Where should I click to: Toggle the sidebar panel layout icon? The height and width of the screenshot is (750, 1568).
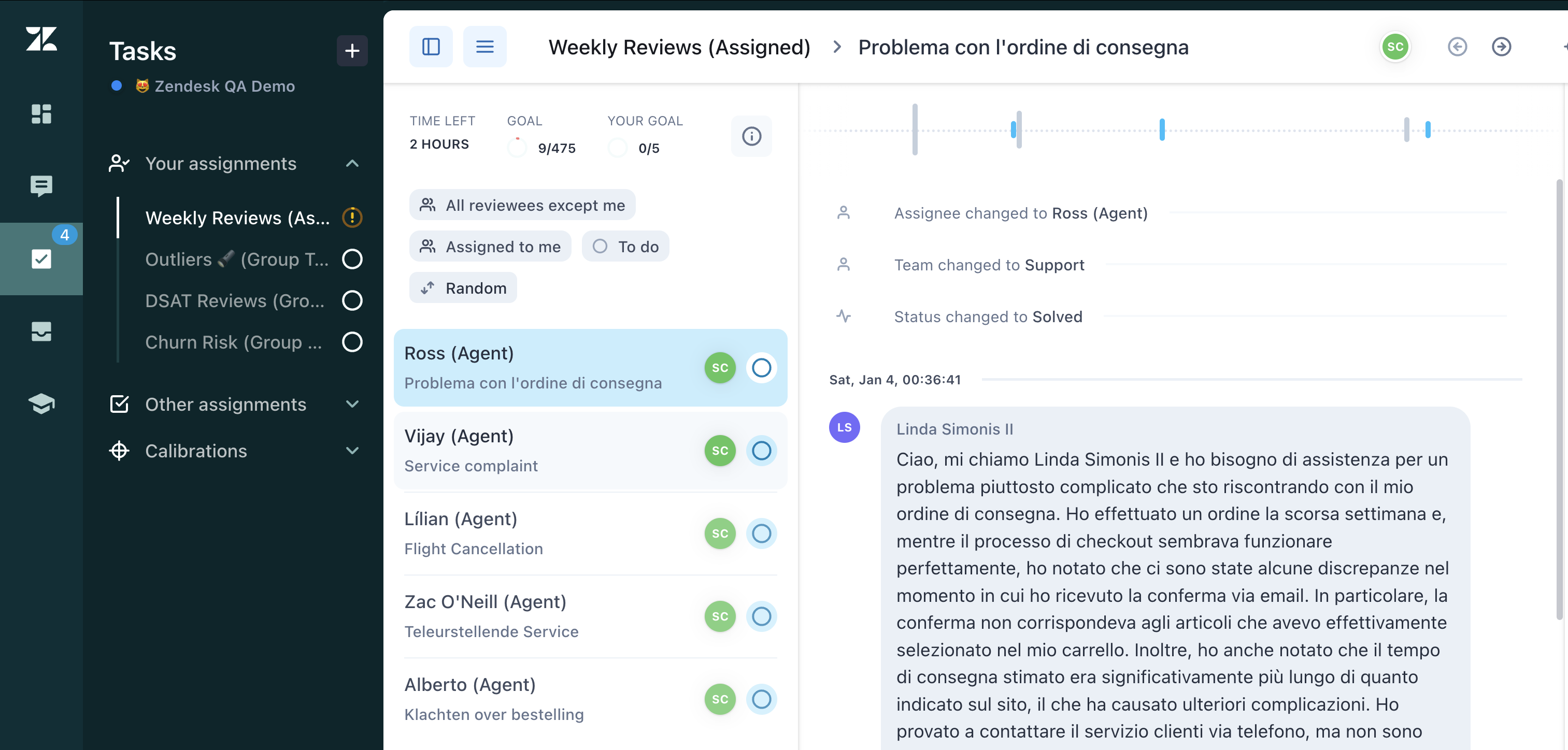(x=431, y=47)
